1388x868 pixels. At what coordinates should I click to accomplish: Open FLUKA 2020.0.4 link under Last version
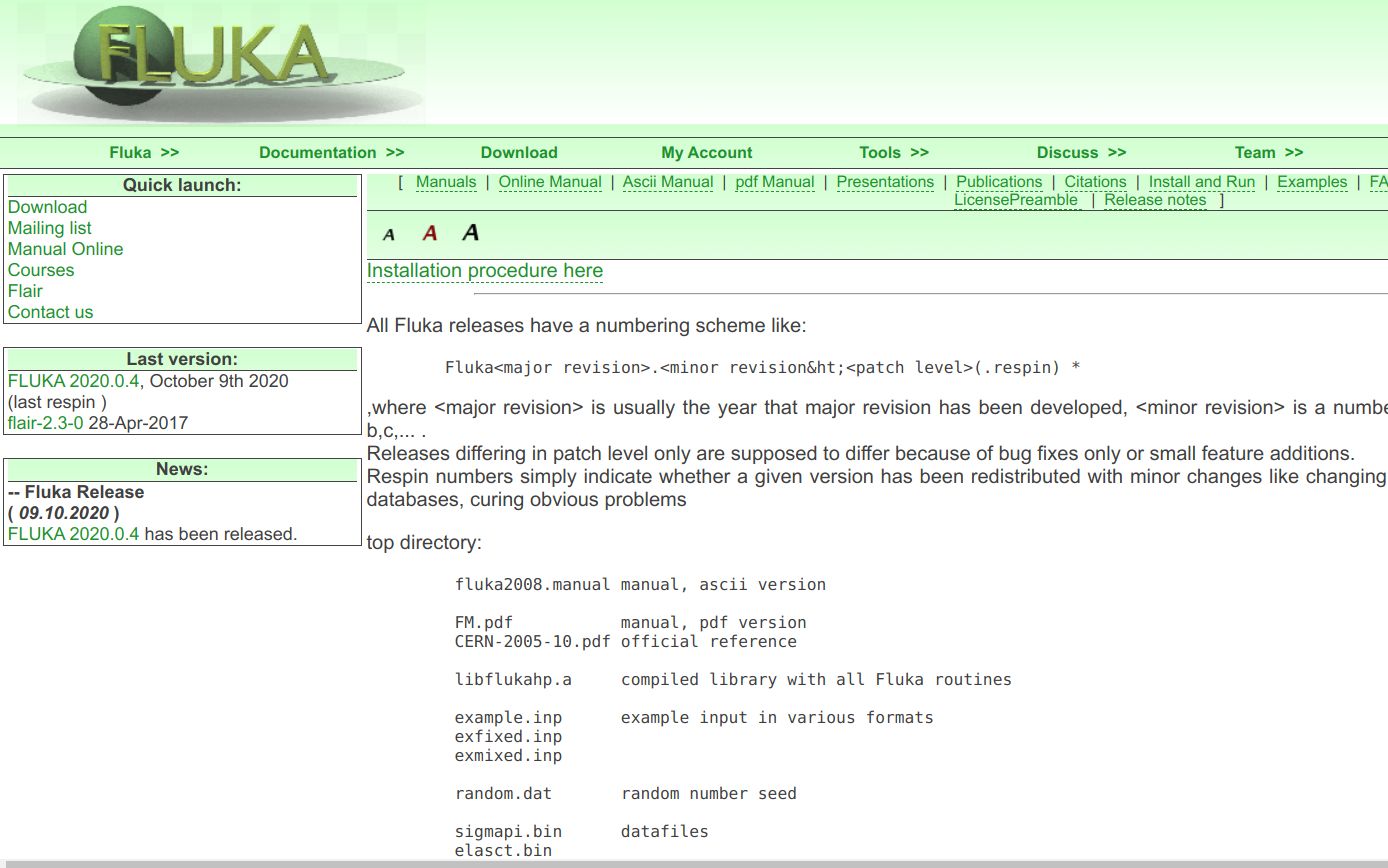74,381
